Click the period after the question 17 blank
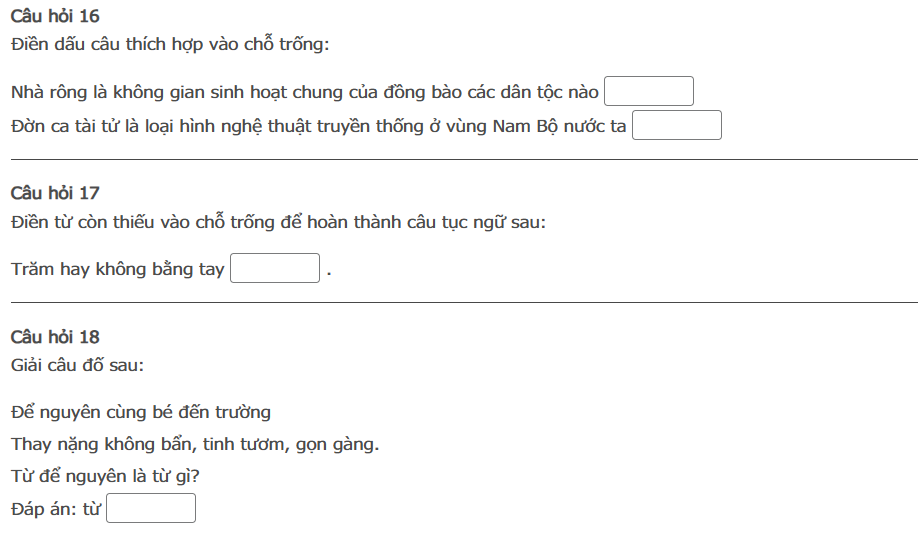This screenshot has width=918, height=533. point(328,272)
